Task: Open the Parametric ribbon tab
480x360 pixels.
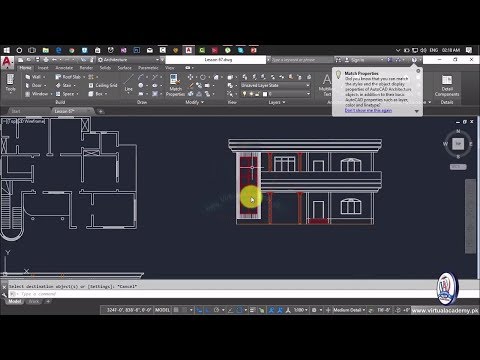Action: click(x=148, y=68)
